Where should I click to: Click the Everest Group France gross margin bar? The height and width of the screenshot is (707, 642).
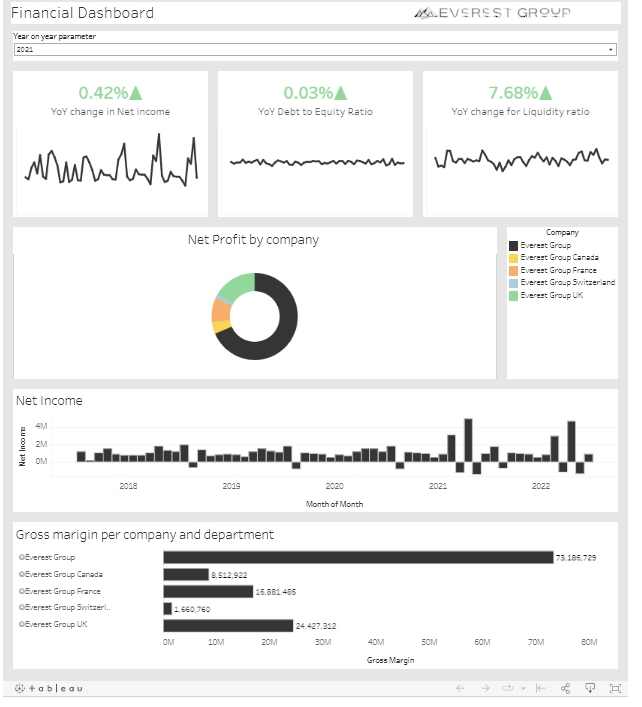point(208,592)
